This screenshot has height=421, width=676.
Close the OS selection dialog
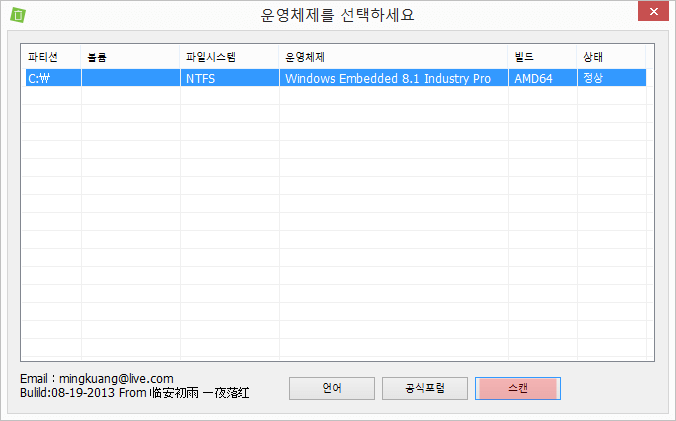653,11
